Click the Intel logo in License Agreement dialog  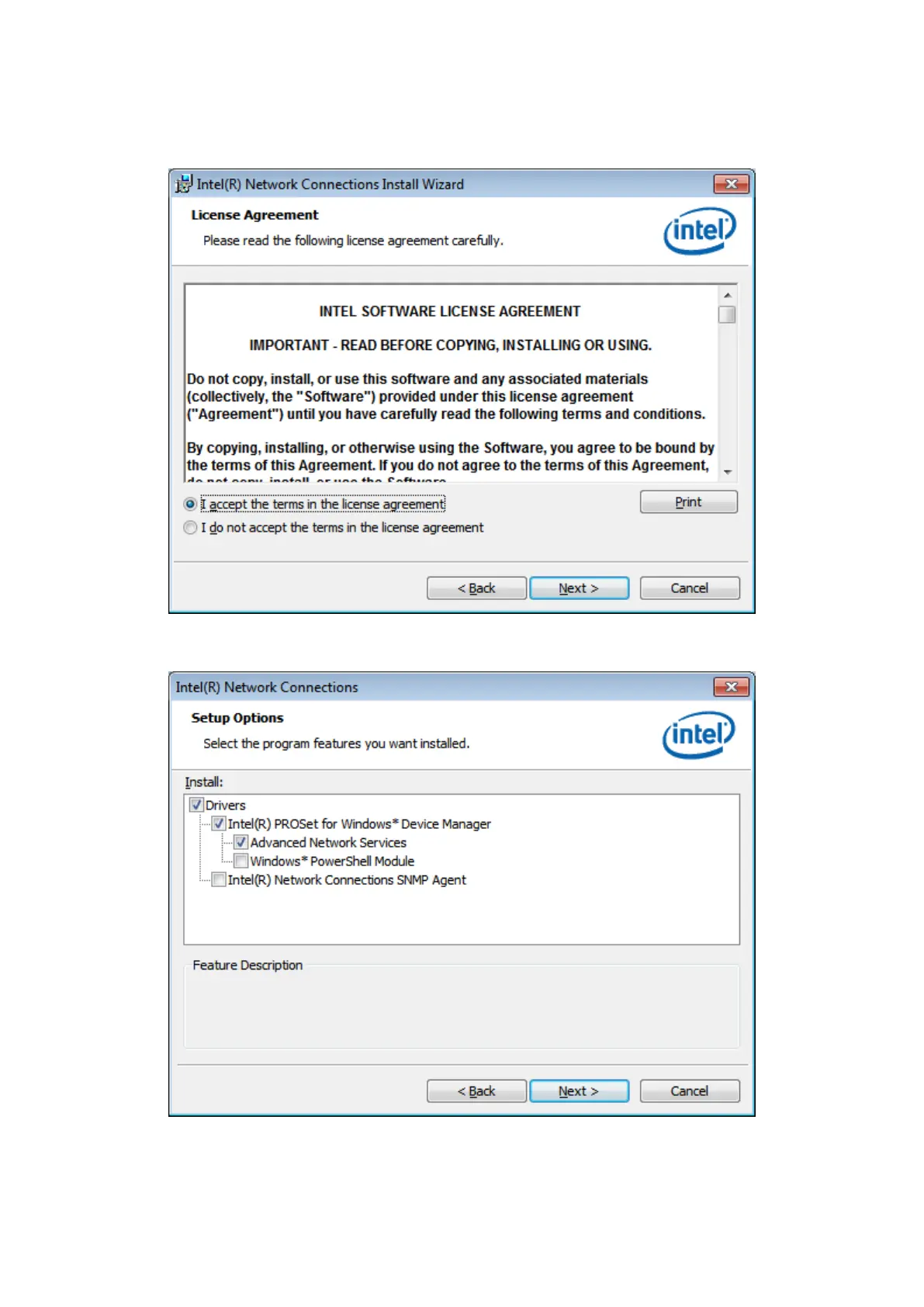(699, 231)
